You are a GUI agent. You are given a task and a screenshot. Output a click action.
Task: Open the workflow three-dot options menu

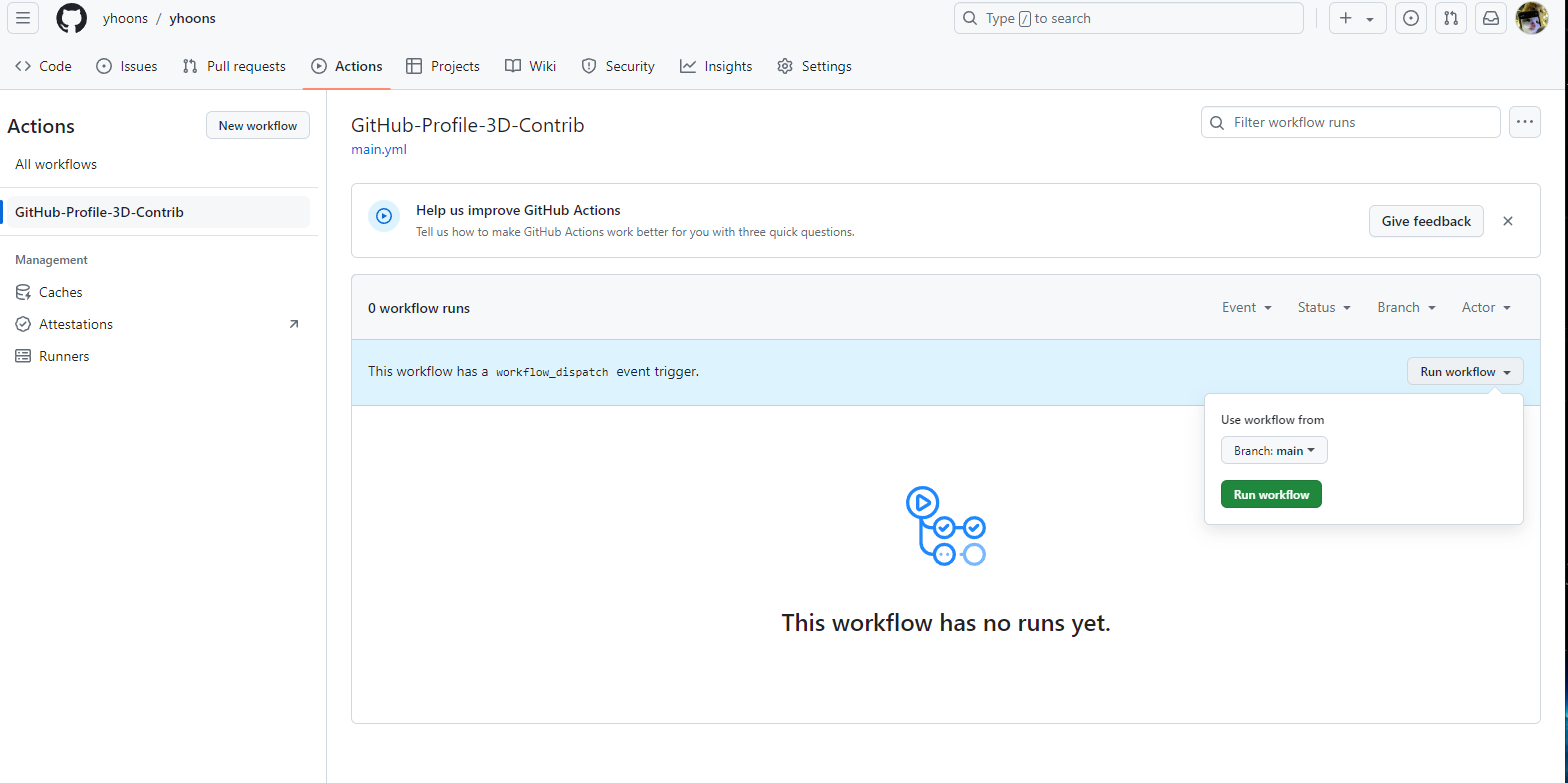tap(1525, 122)
